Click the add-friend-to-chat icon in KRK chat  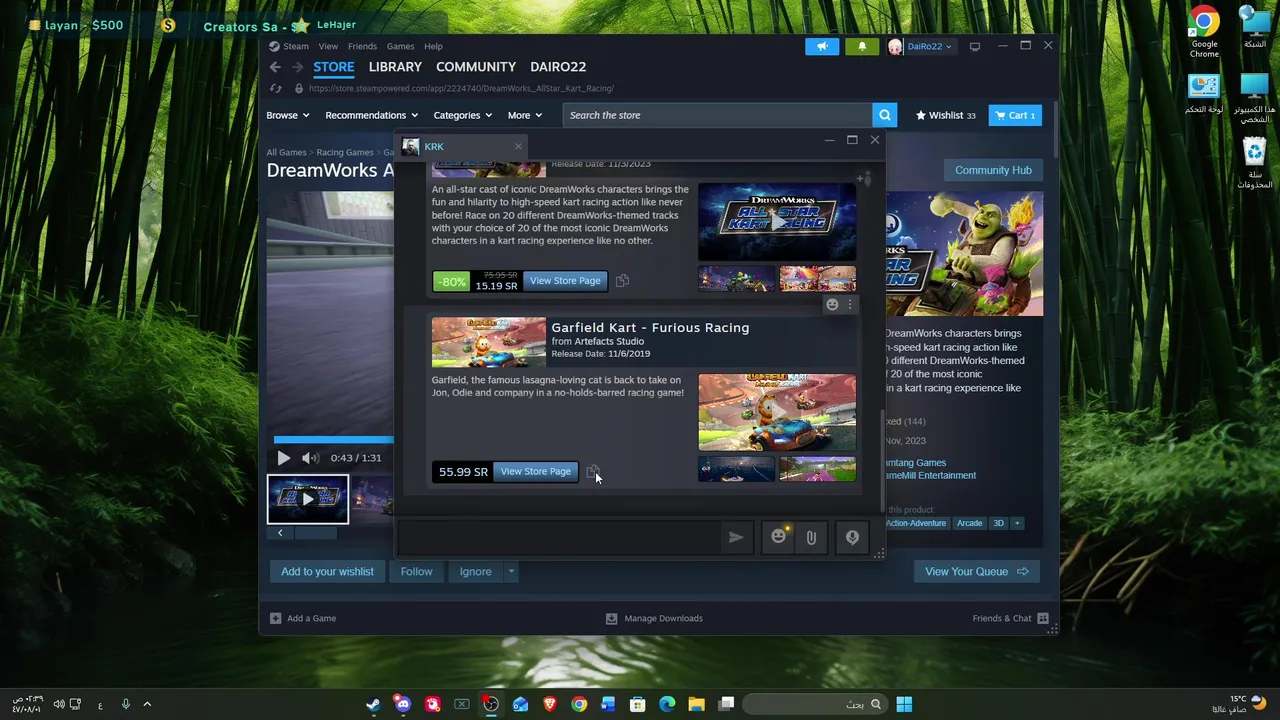865,179
